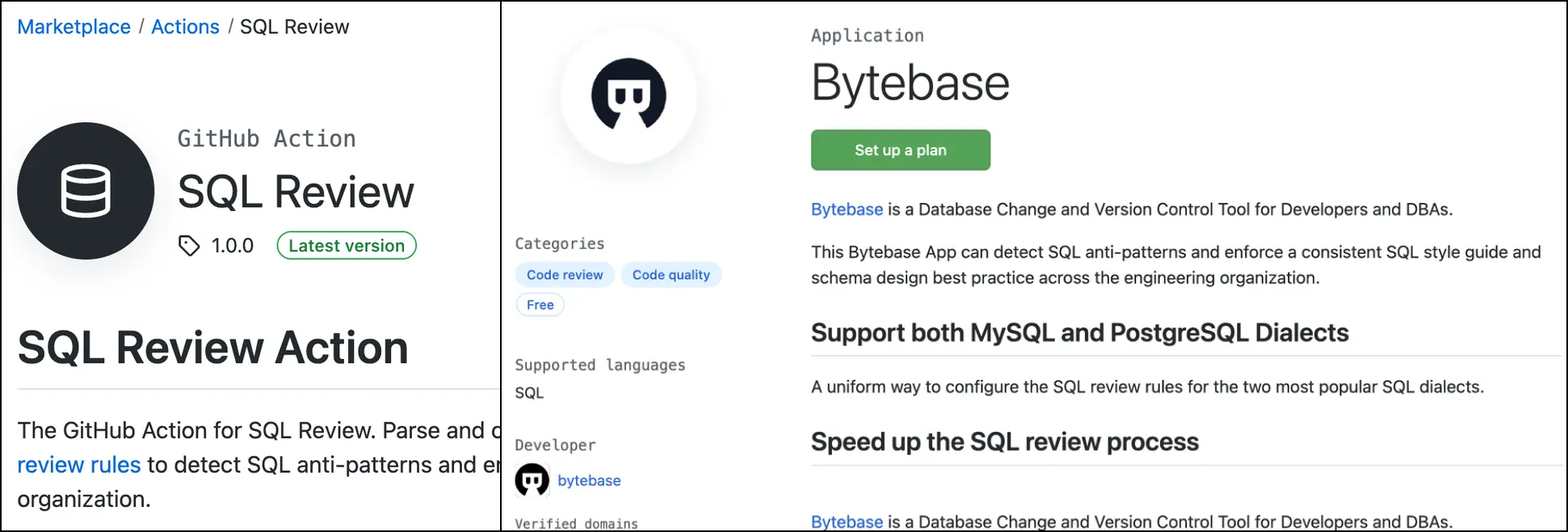Click the Support both MySQL and PostgreSQL heading
The image size is (1568, 532).
pos(1079,332)
